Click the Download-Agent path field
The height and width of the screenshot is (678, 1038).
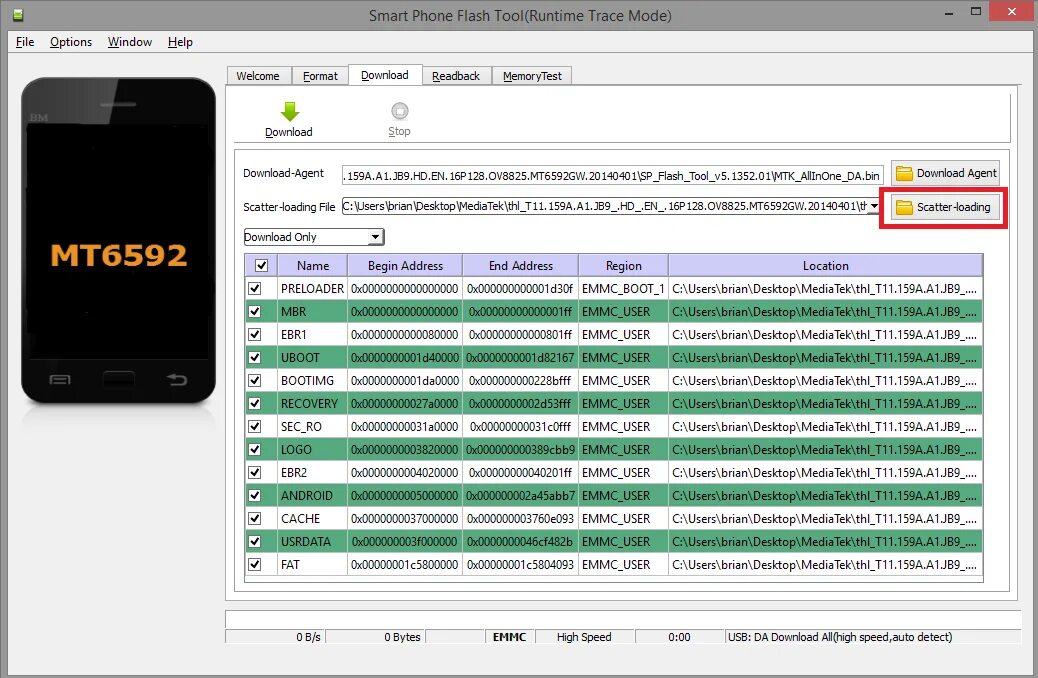point(612,175)
